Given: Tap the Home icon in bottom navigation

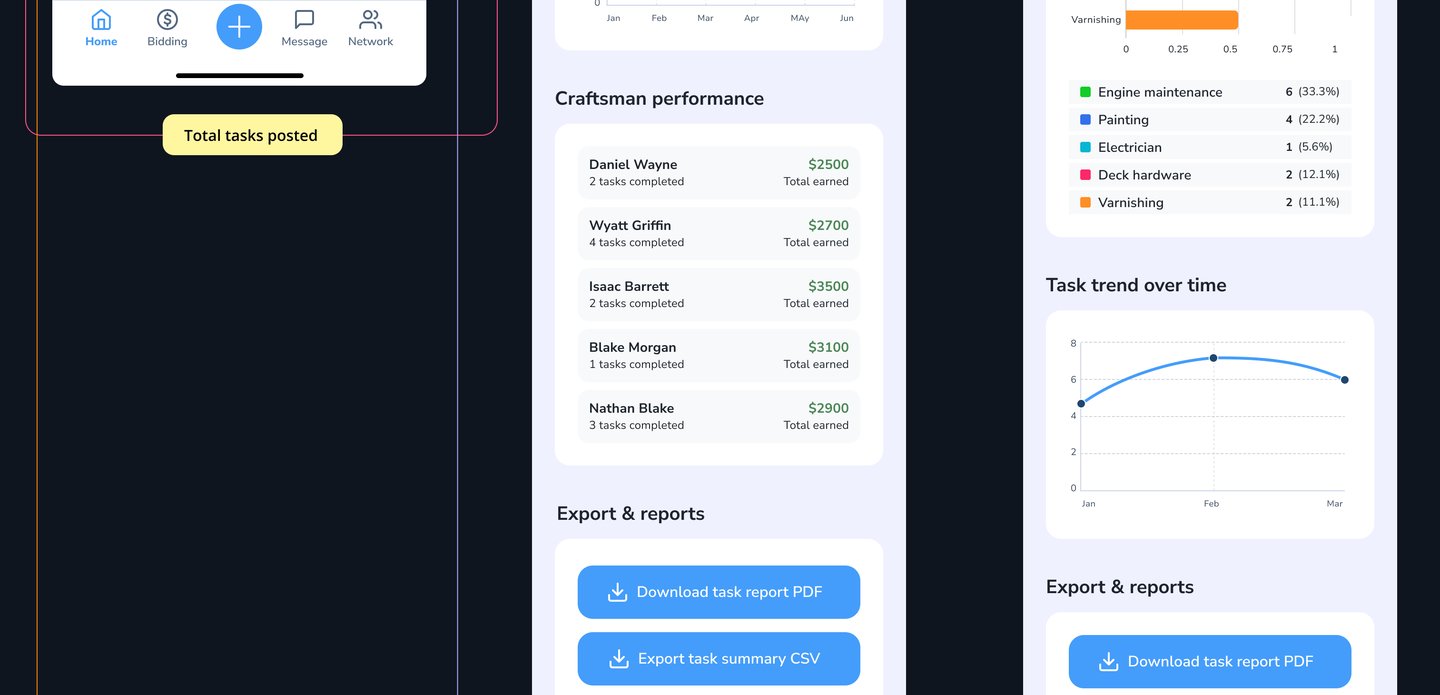Looking at the screenshot, I should 101,20.
